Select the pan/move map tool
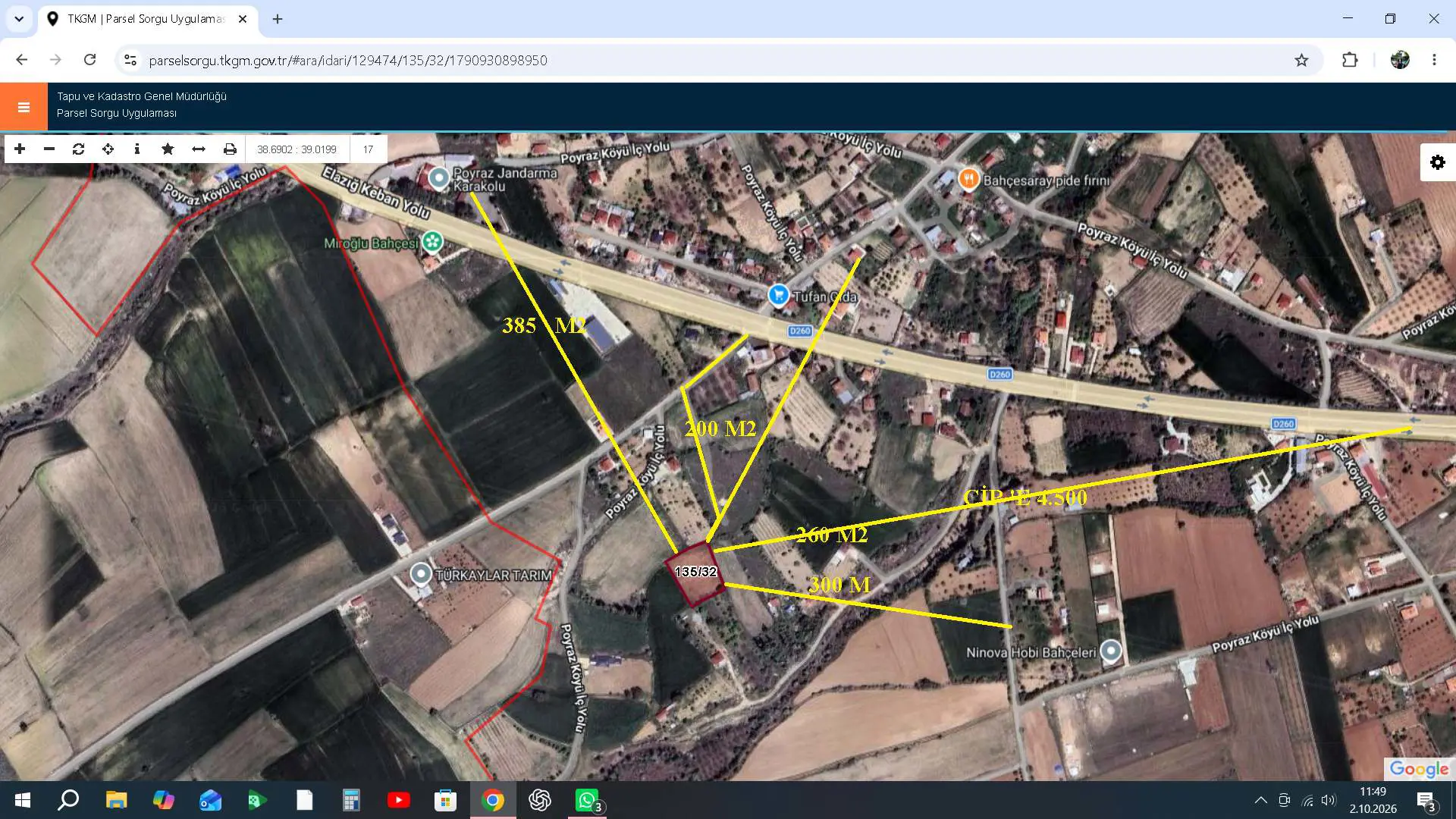Screen dimensions: 1456x819 coord(108,149)
